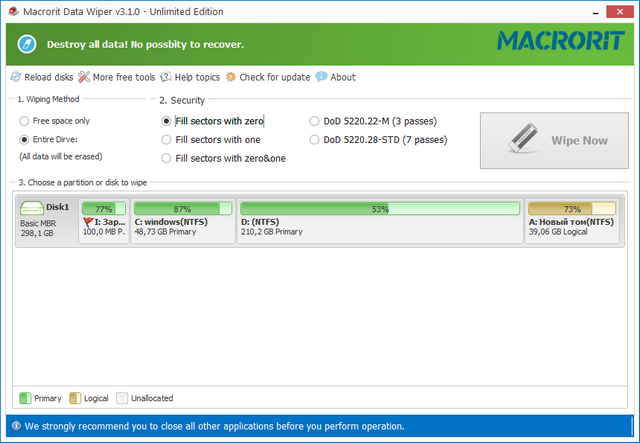Close the Macrorit Data Wiper window
This screenshot has width=640, height=443.
[620, 12]
